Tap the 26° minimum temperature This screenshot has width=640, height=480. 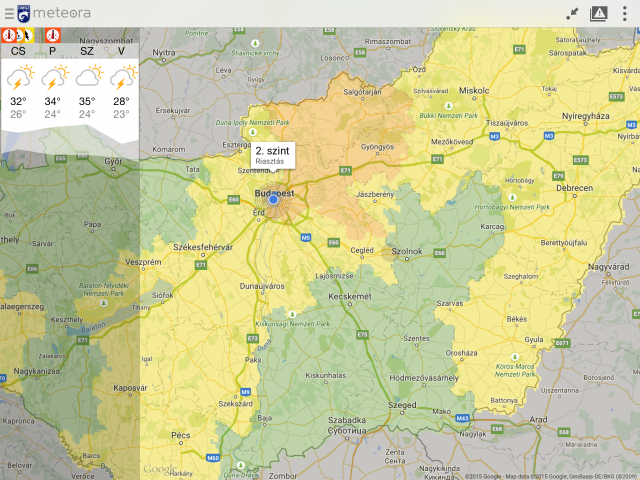(x=18, y=114)
